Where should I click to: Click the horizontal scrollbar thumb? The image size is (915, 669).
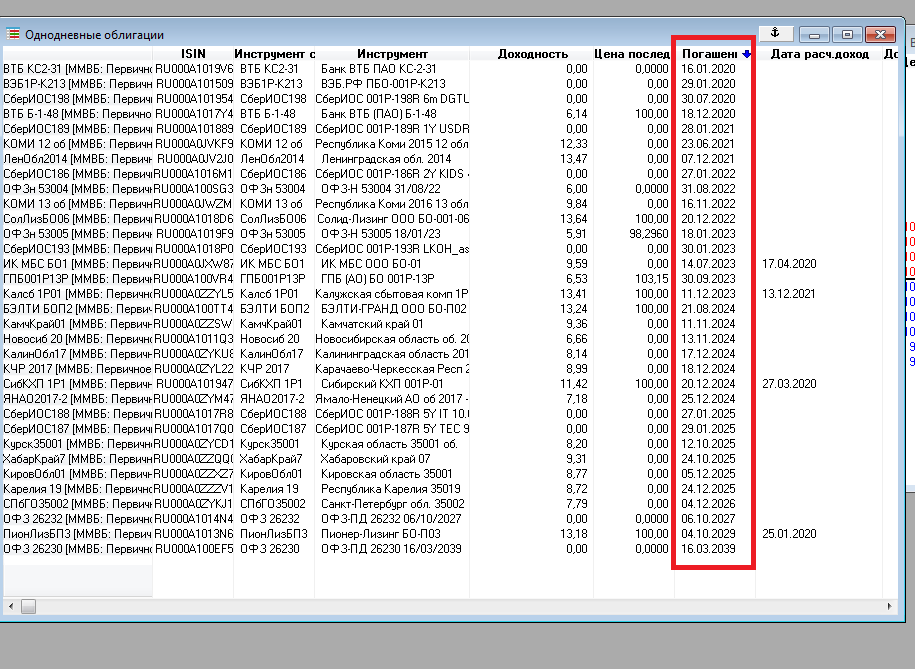point(28,607)
